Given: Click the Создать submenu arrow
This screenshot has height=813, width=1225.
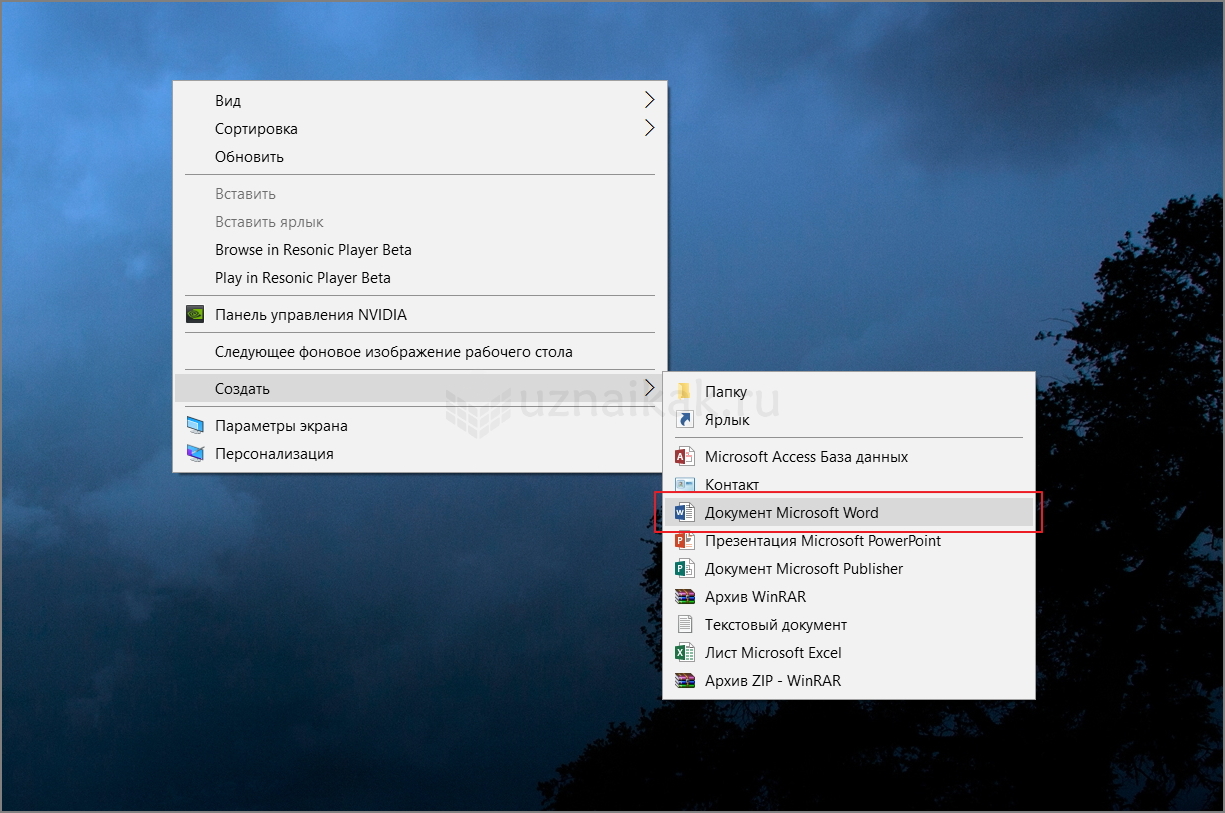Looking at the screenshot, I should click(x=649, y=388).
